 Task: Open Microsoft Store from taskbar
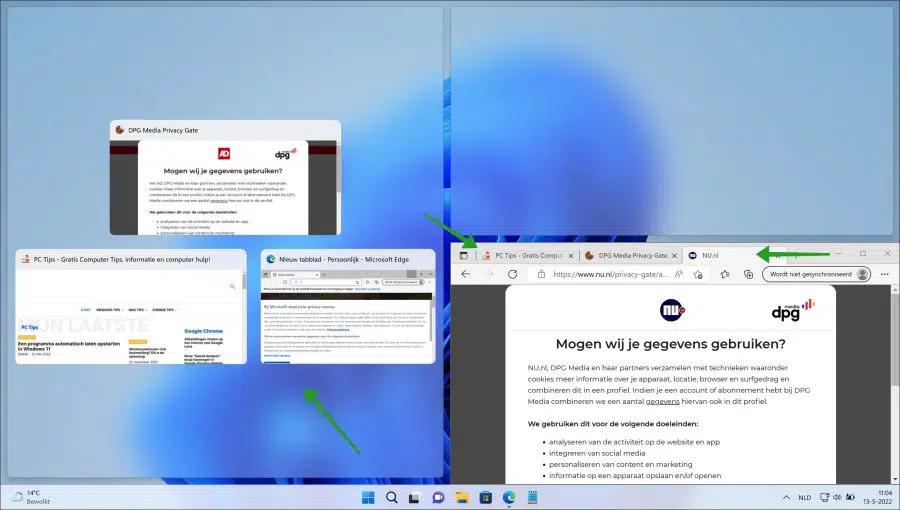(x=486, y=497)
